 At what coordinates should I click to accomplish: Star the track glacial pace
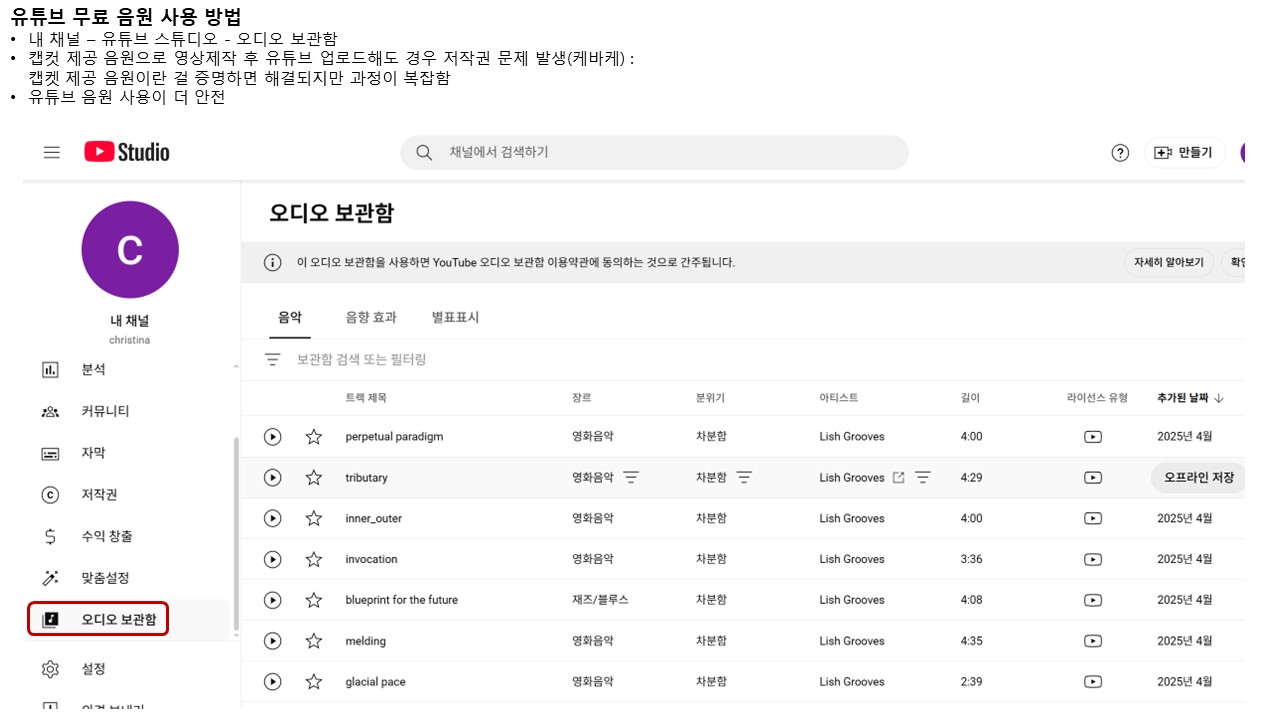tap(313, 681)
